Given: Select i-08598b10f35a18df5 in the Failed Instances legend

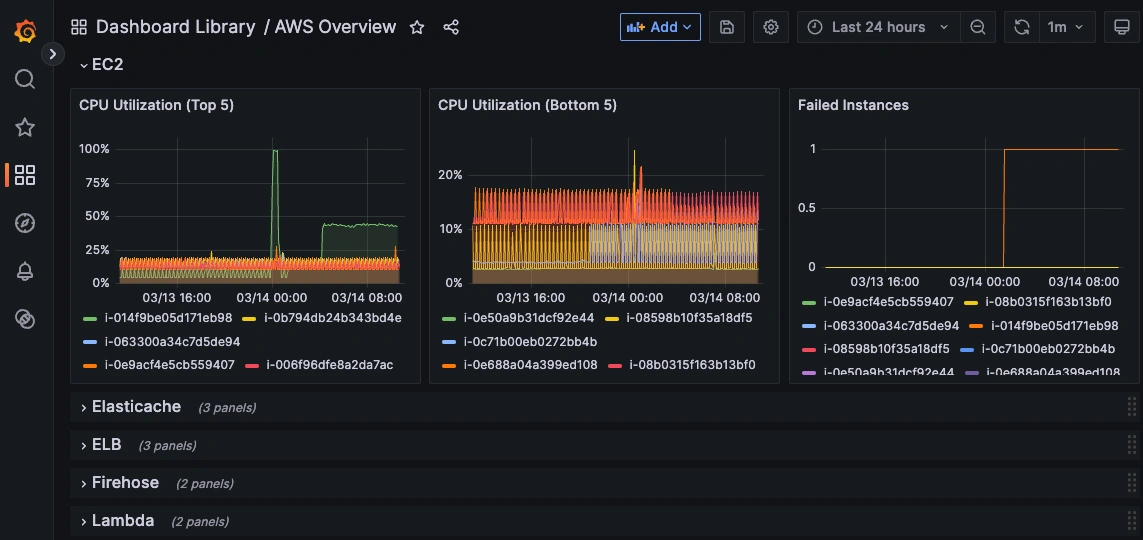Looking at the screenshot, I should click(x=886, y=348).
